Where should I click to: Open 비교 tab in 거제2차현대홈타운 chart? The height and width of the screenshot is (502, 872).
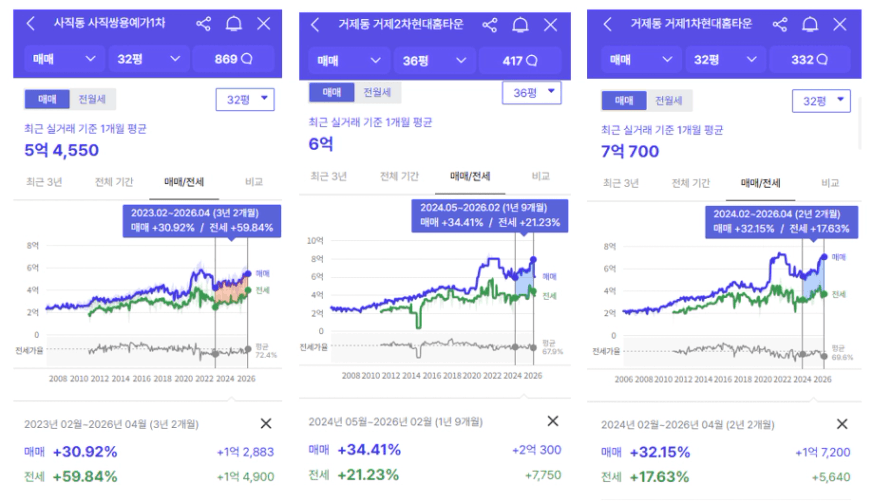[x=541, y=176]
